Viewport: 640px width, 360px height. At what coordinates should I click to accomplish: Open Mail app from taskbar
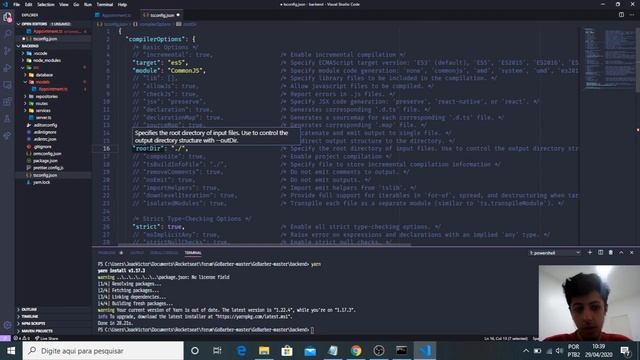click(310, 351)
